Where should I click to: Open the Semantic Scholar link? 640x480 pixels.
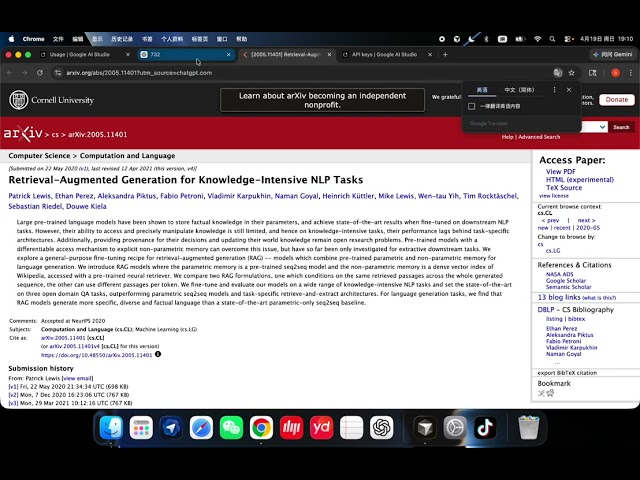pos(569,287)
